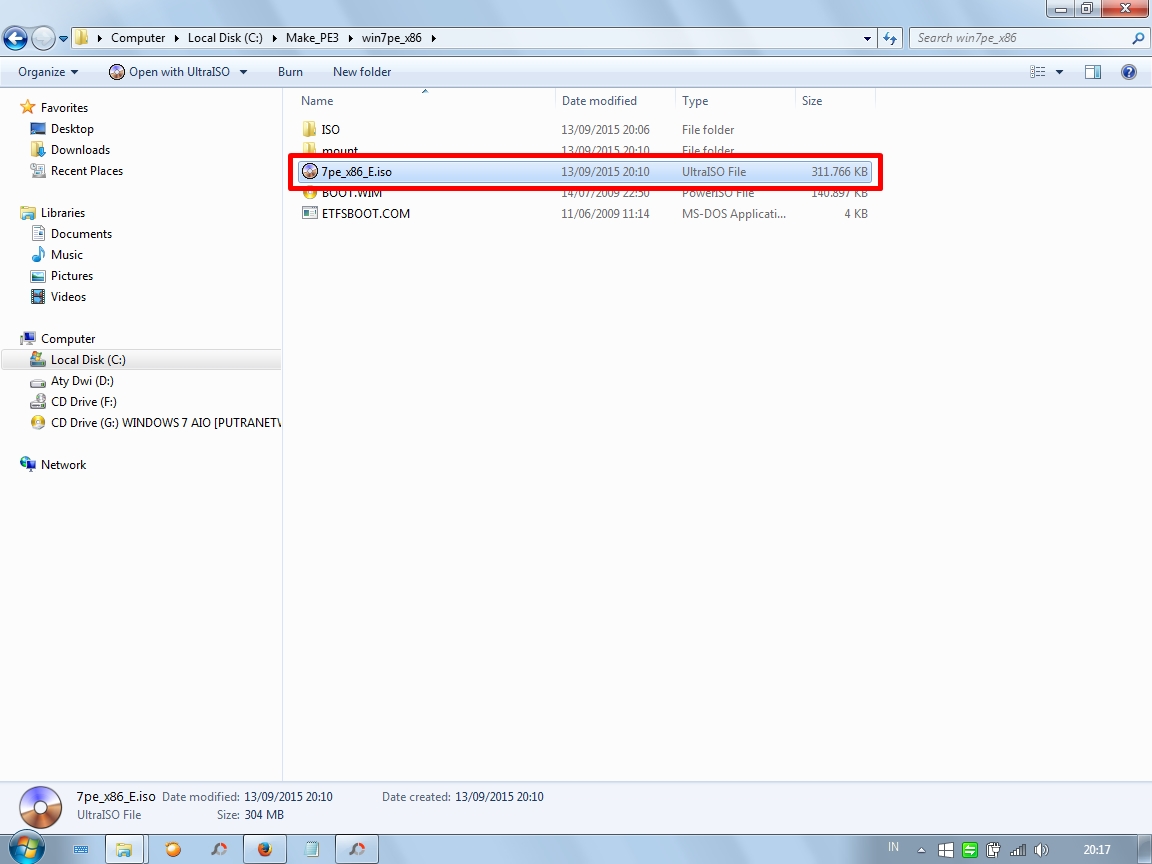Switch to Firefox from the taskbar
The height and width of the screenshot is (864, 1152).
pyautogui.click(x=264, y=849)
